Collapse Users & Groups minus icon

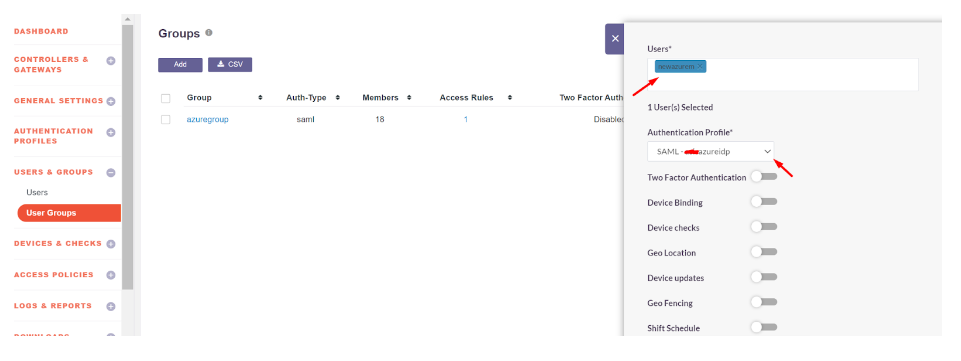pos(111,173)
